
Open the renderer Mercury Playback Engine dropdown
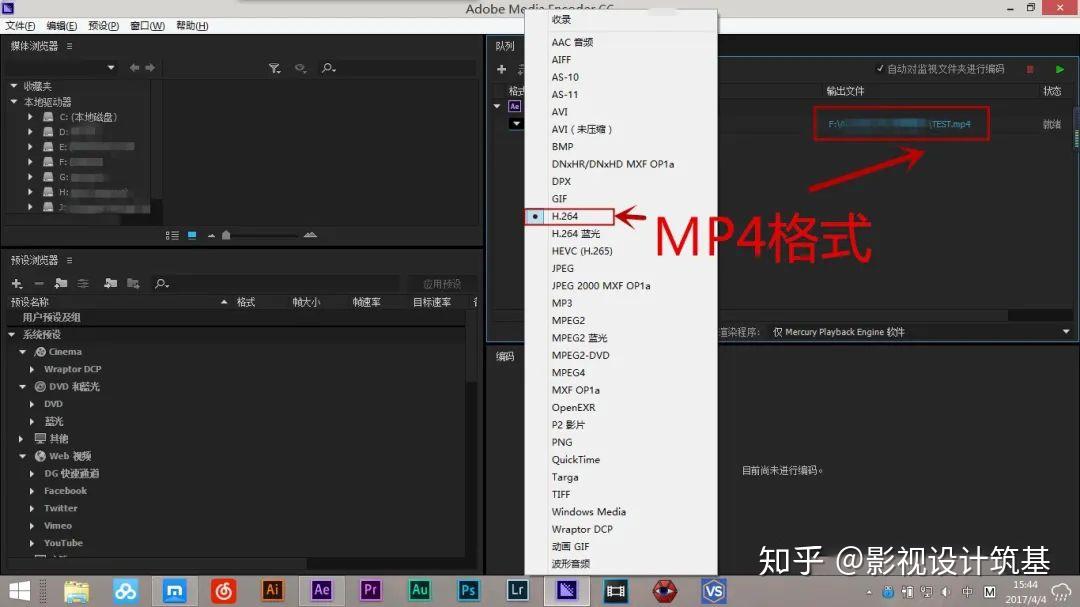tap(1066, 331)
